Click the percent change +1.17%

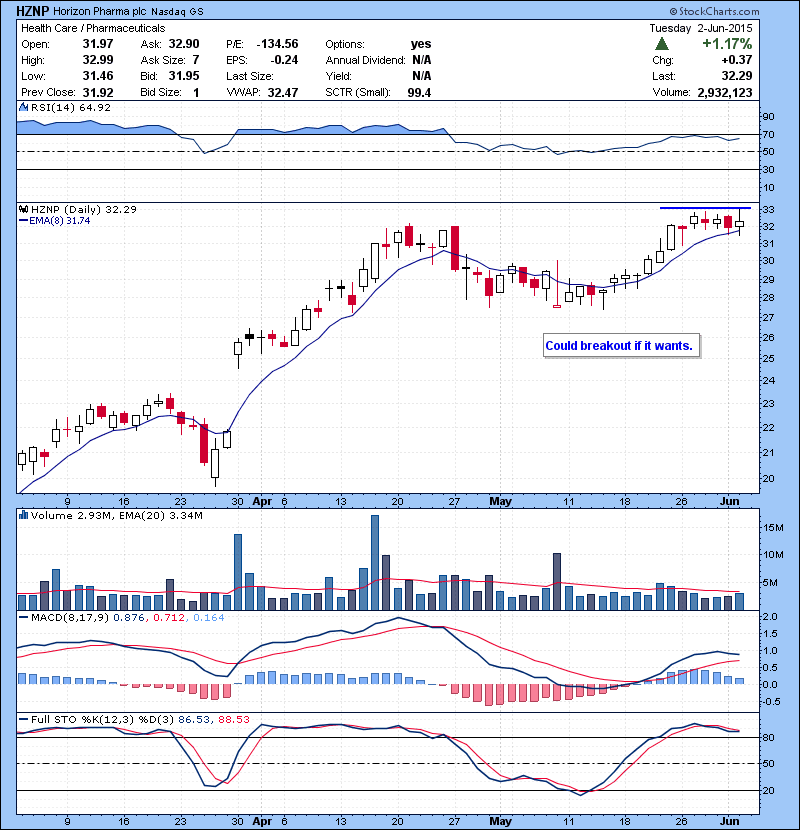tap(727, 43)
